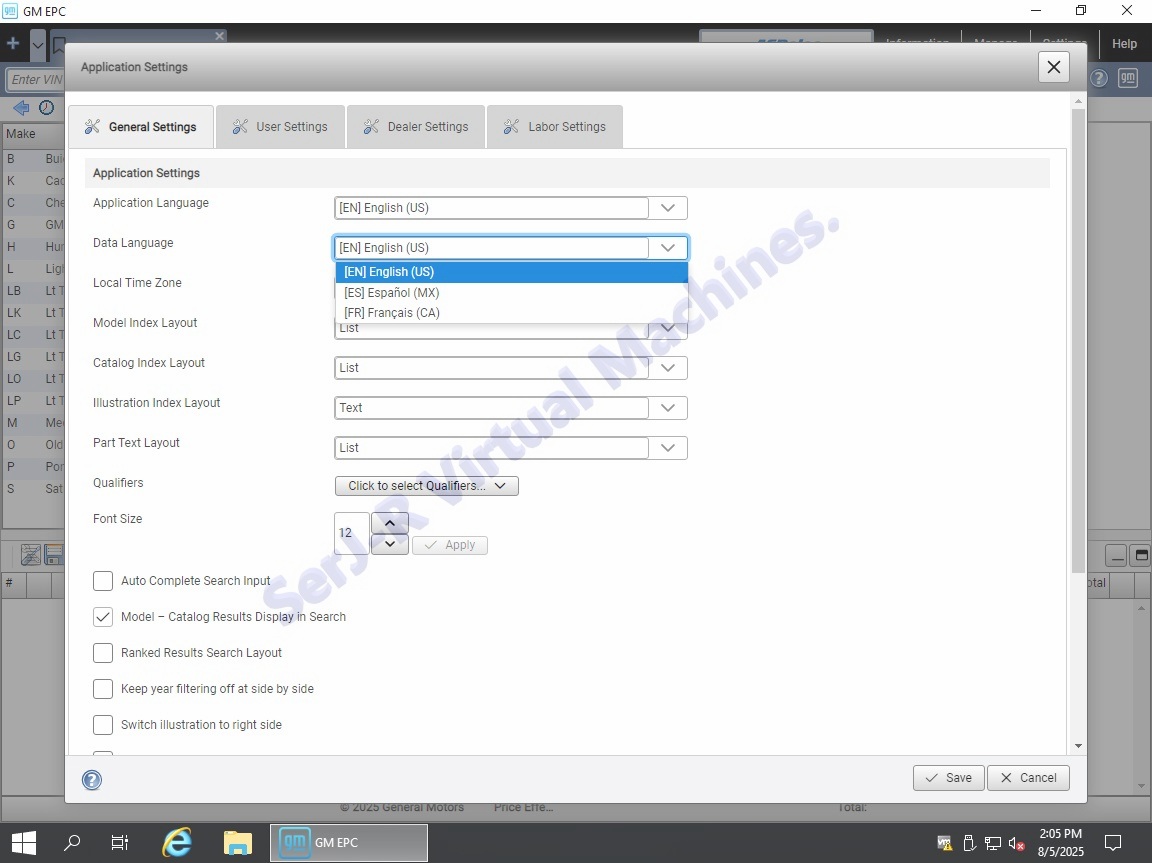Open Internet Explorer from taskbar
Screen dimensions: 1152x863
pyautogui.click(x=177, y=842)
